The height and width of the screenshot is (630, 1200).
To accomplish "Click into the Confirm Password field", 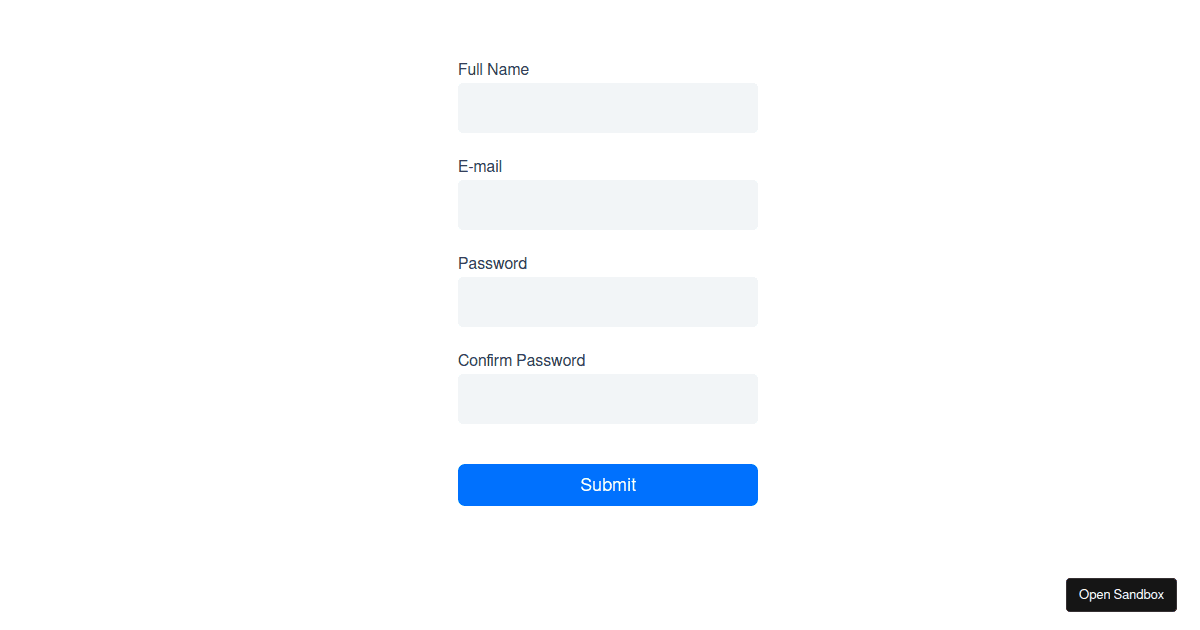I will pos(607,399).
